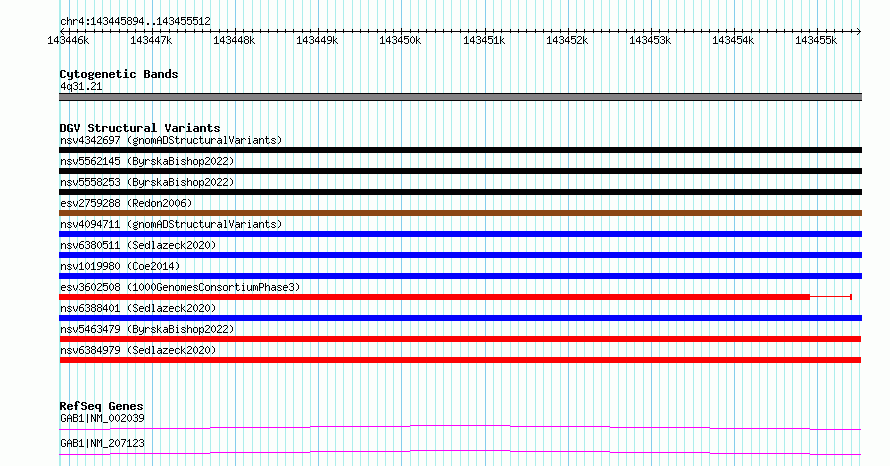Click the 143449k ruler position

pos(317,41)
